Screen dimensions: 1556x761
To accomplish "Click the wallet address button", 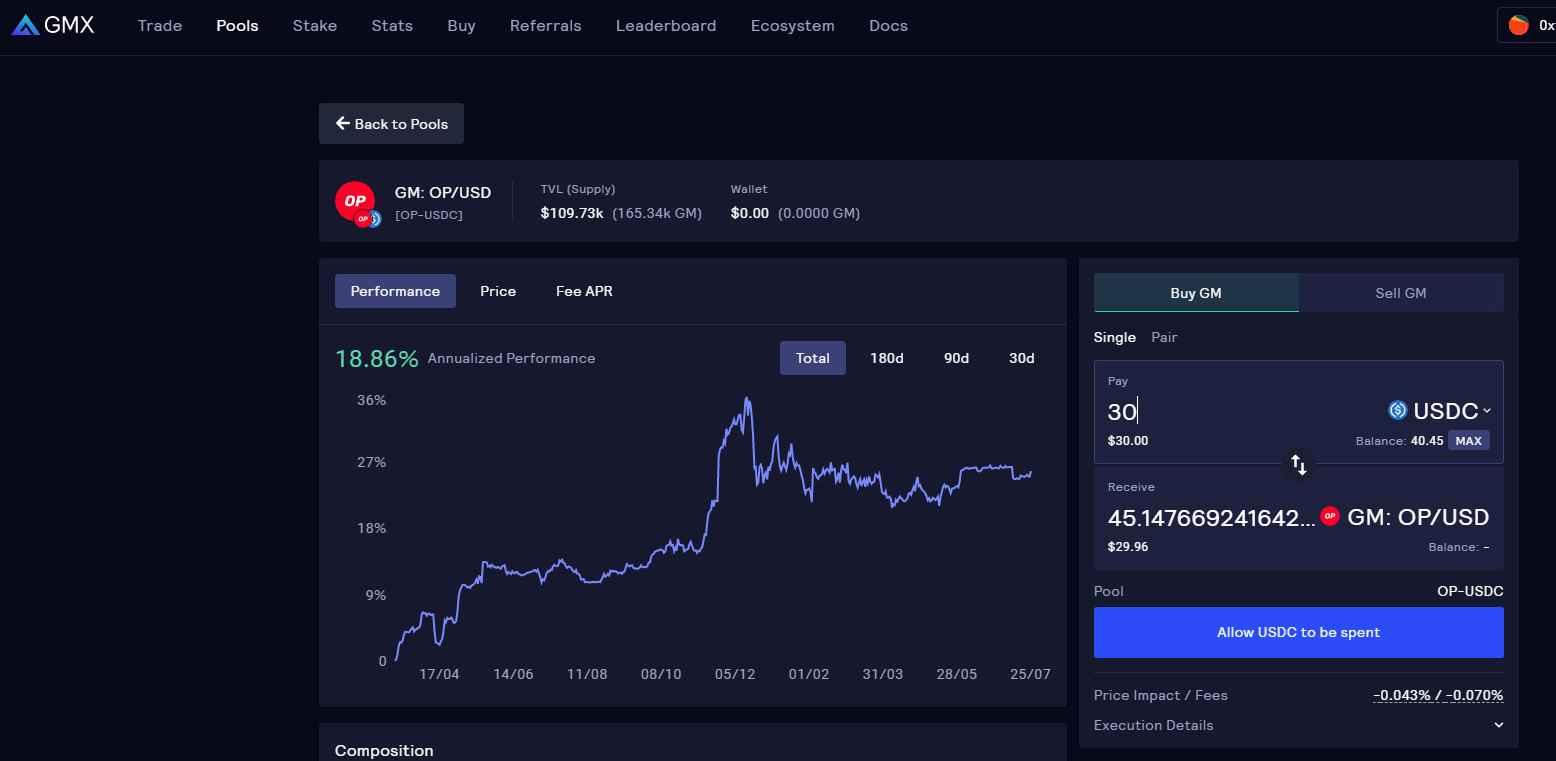I will coord(1527,25).
